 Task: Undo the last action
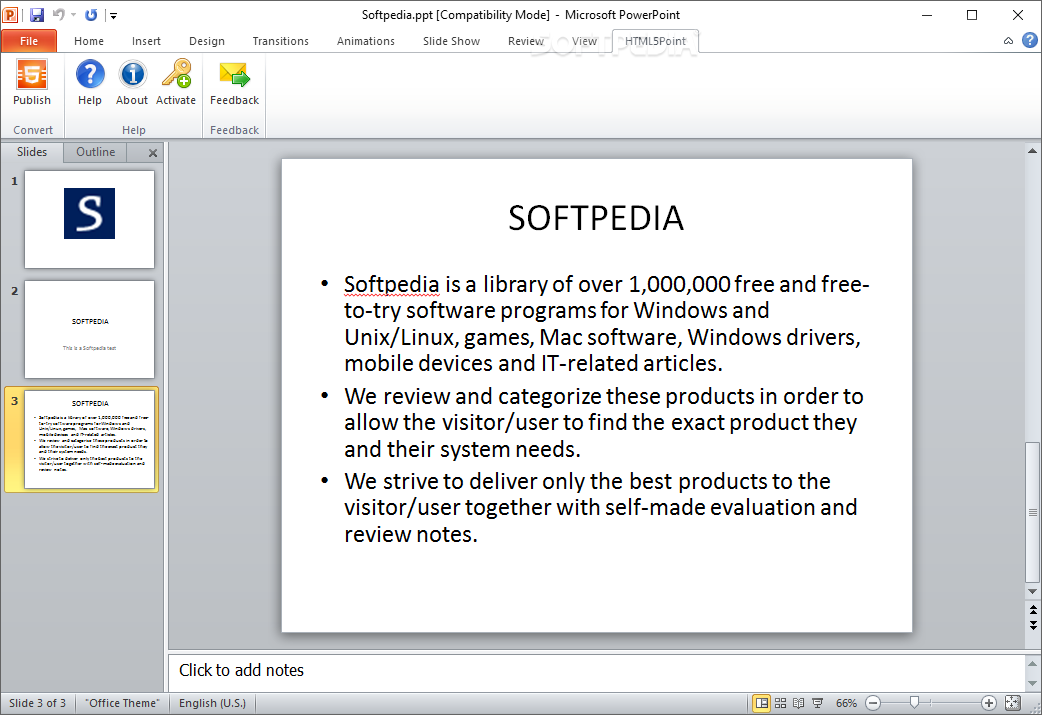coord(58,15)
